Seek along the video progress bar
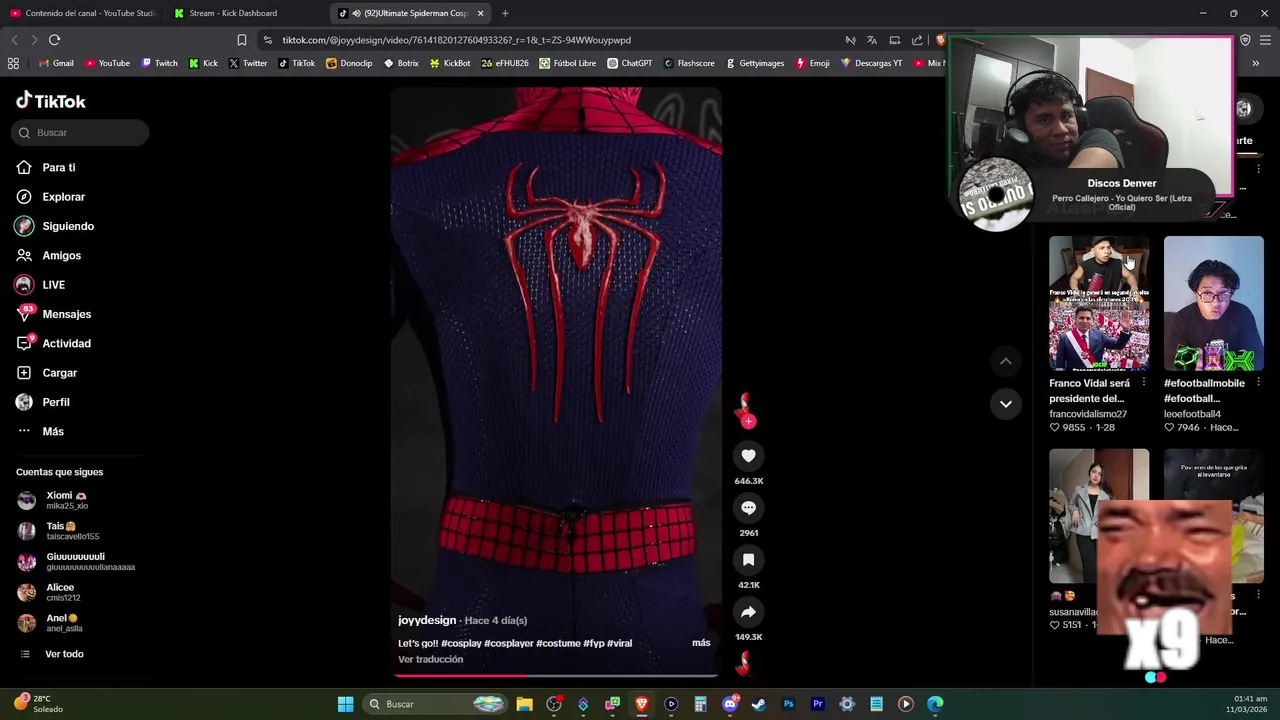Screen dimensions: 1280x720 pos(555,676)
